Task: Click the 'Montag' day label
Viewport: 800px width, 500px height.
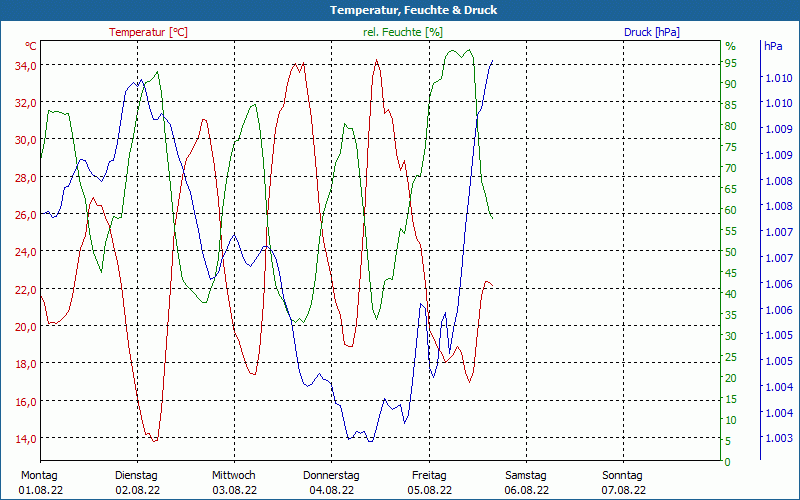Action: (39, 476)
